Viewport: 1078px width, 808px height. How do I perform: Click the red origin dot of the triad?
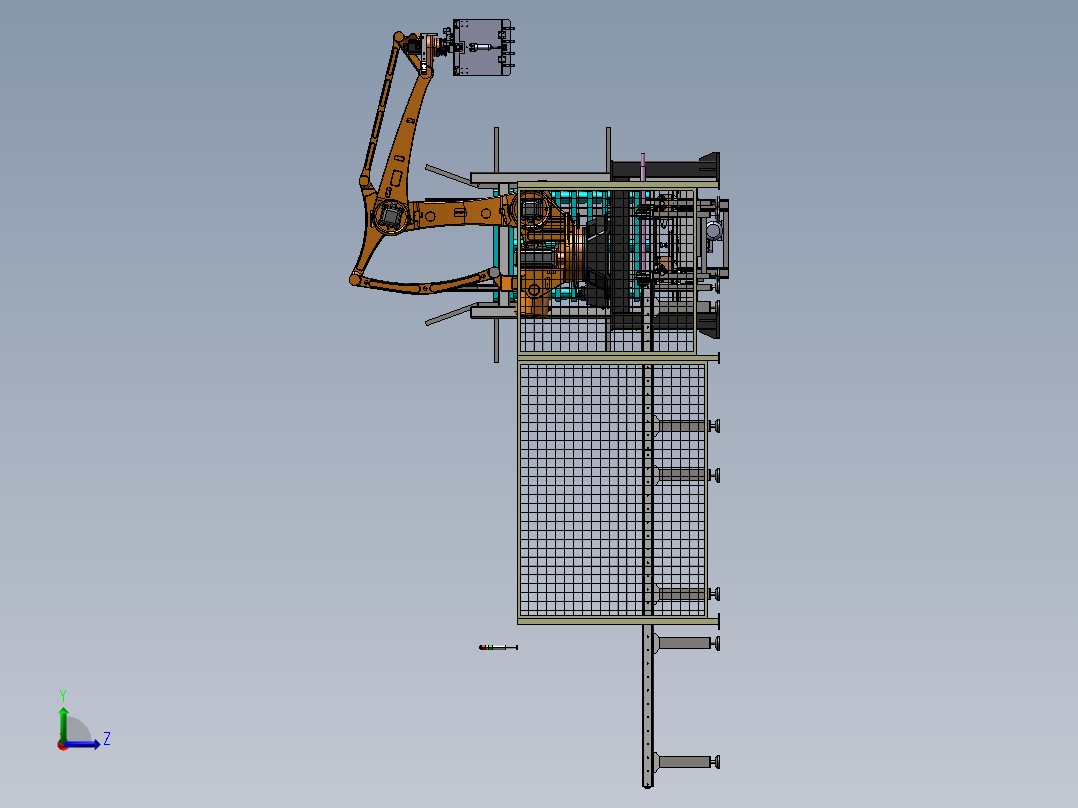(62, 745)
